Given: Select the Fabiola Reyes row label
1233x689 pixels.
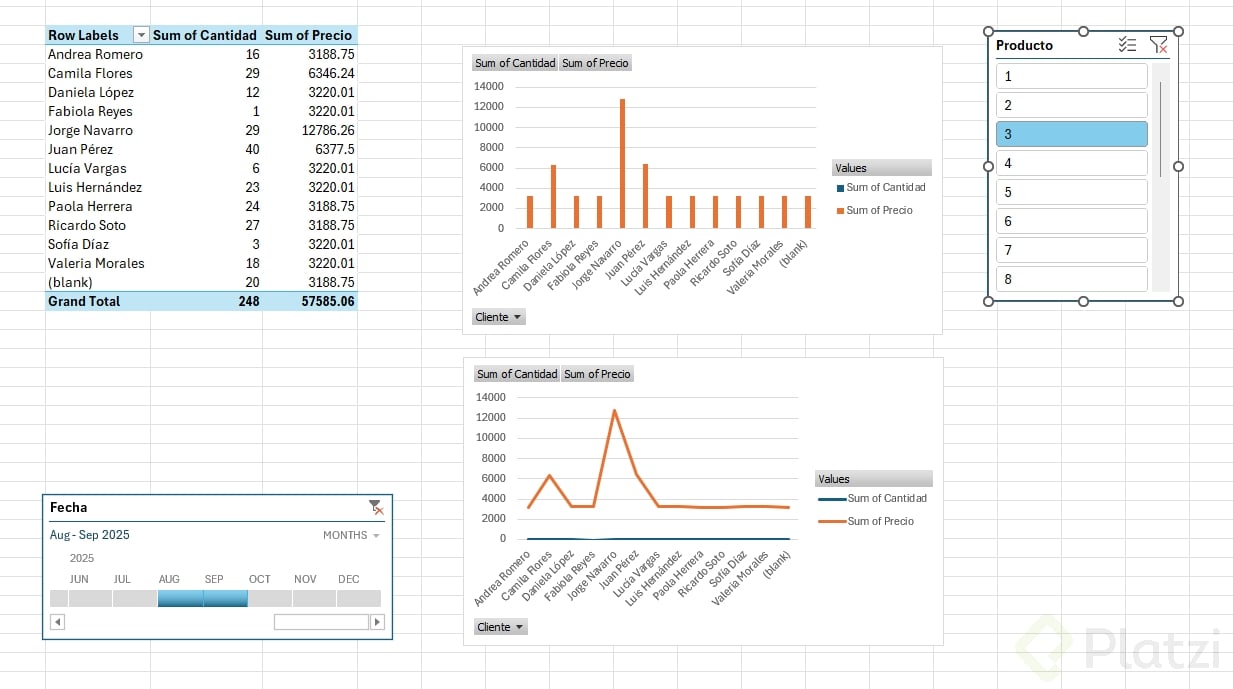Looking at the screenshot, I should point(90,111).
